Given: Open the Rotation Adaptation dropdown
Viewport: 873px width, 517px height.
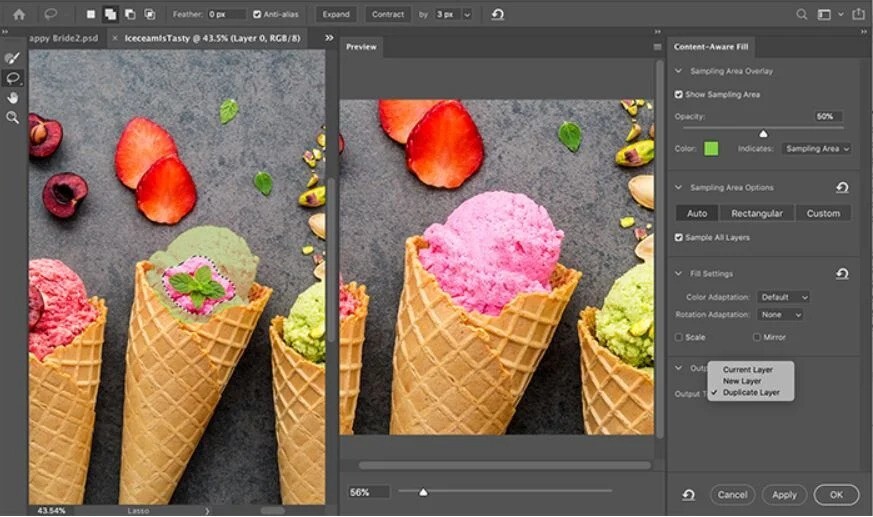Looking at the screenshot, I should (780, 314).
